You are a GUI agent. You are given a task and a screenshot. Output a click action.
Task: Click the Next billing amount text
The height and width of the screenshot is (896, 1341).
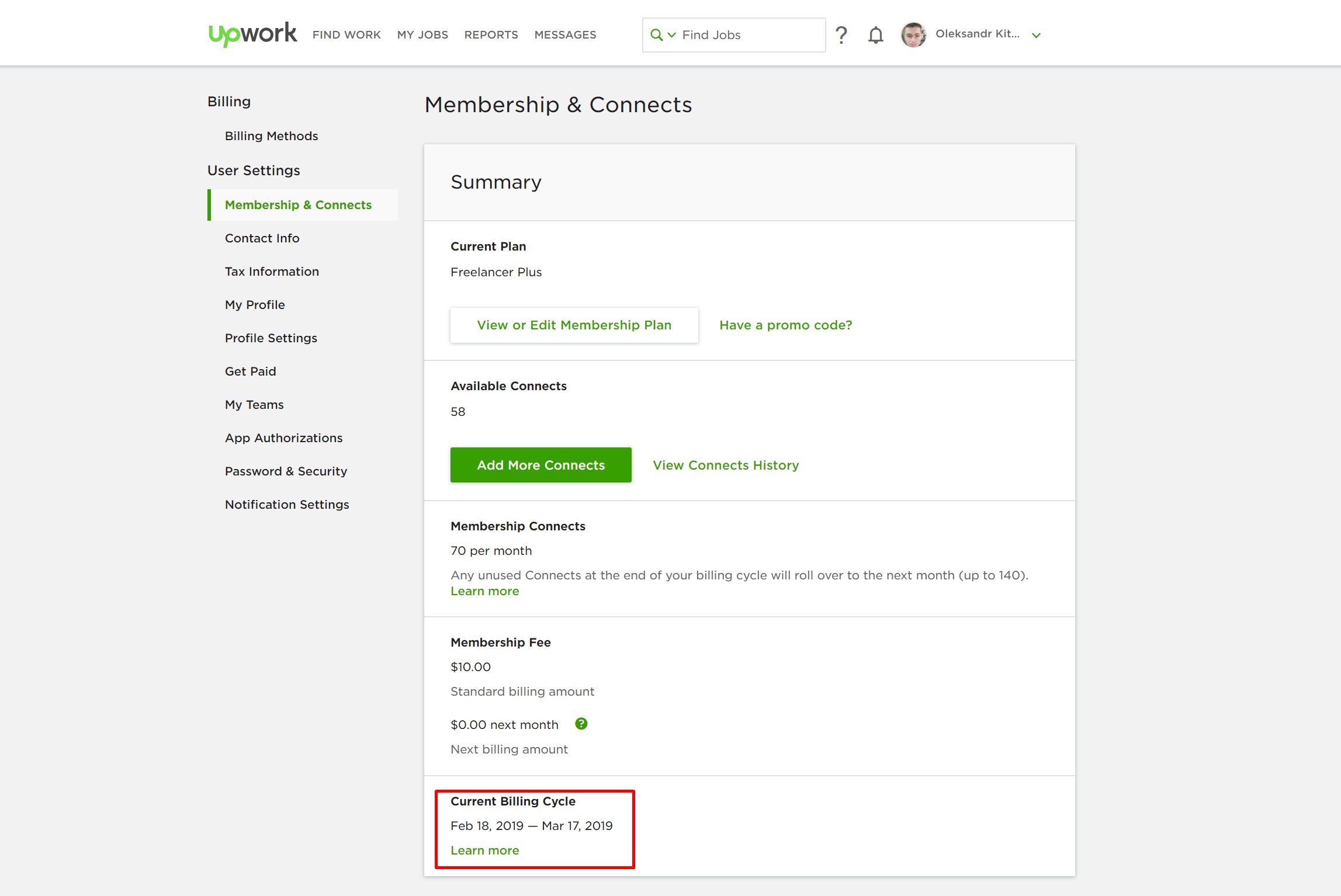click(509, 749)
